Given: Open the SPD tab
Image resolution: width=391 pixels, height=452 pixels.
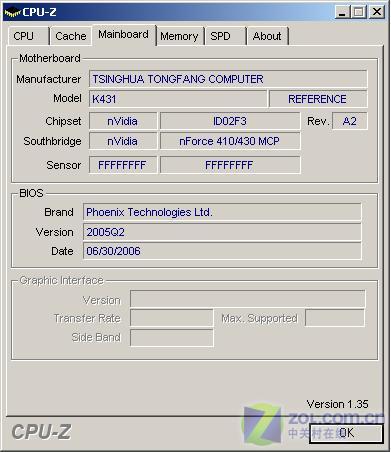Looking at the screenshot, I should (225, 36).
